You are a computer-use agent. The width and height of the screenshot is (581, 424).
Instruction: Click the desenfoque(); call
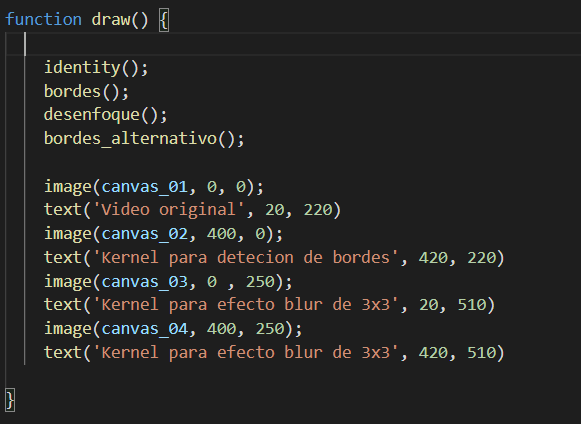(106, 115)
